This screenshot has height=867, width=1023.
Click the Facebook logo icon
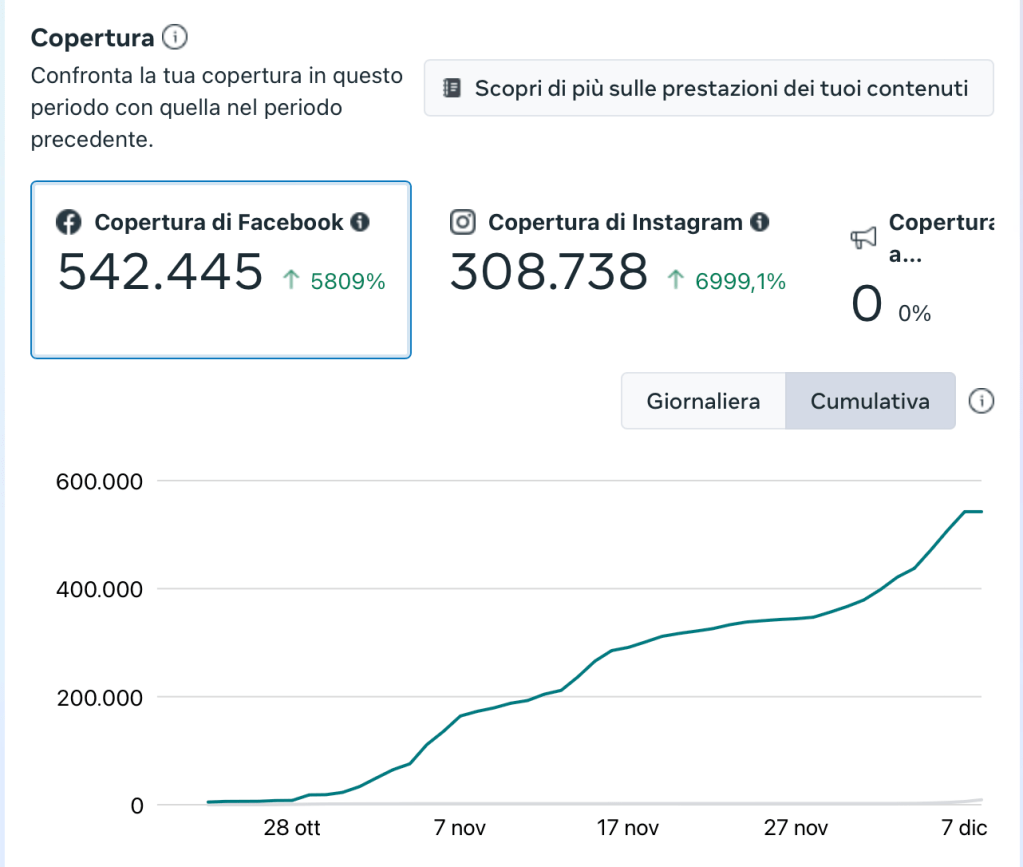tap(68, 222)
